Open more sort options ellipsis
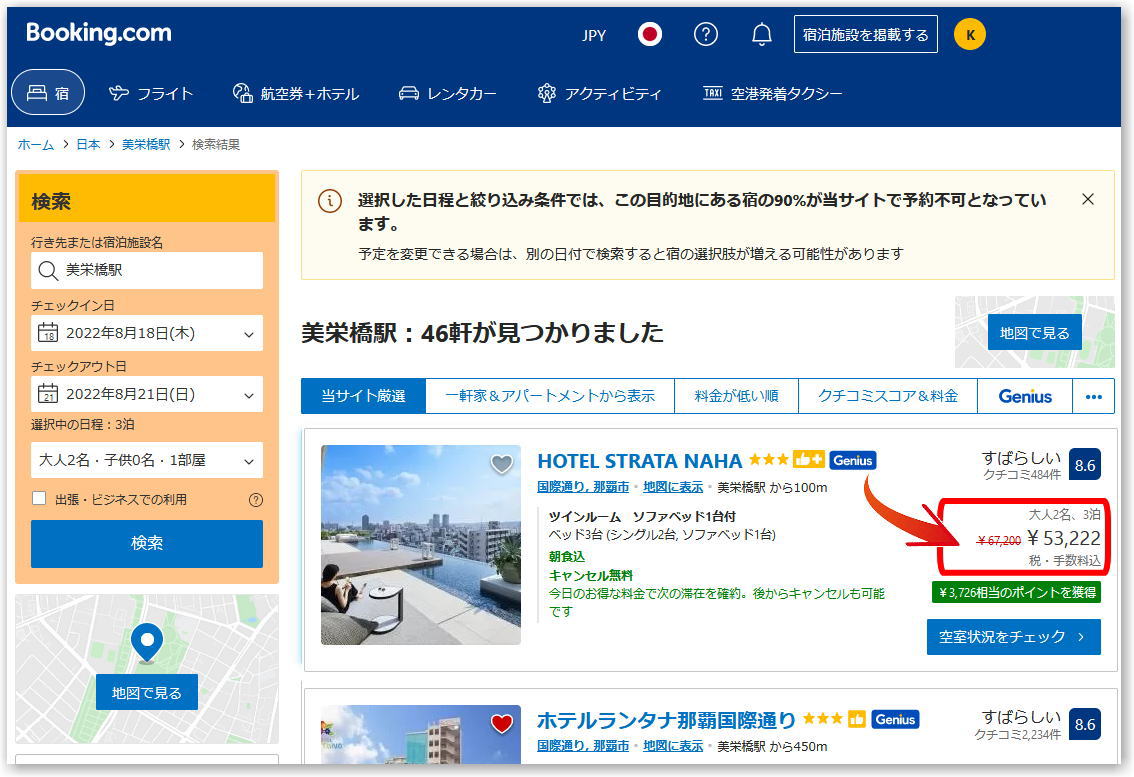1134x777 pixels. tap(1094, 396)
